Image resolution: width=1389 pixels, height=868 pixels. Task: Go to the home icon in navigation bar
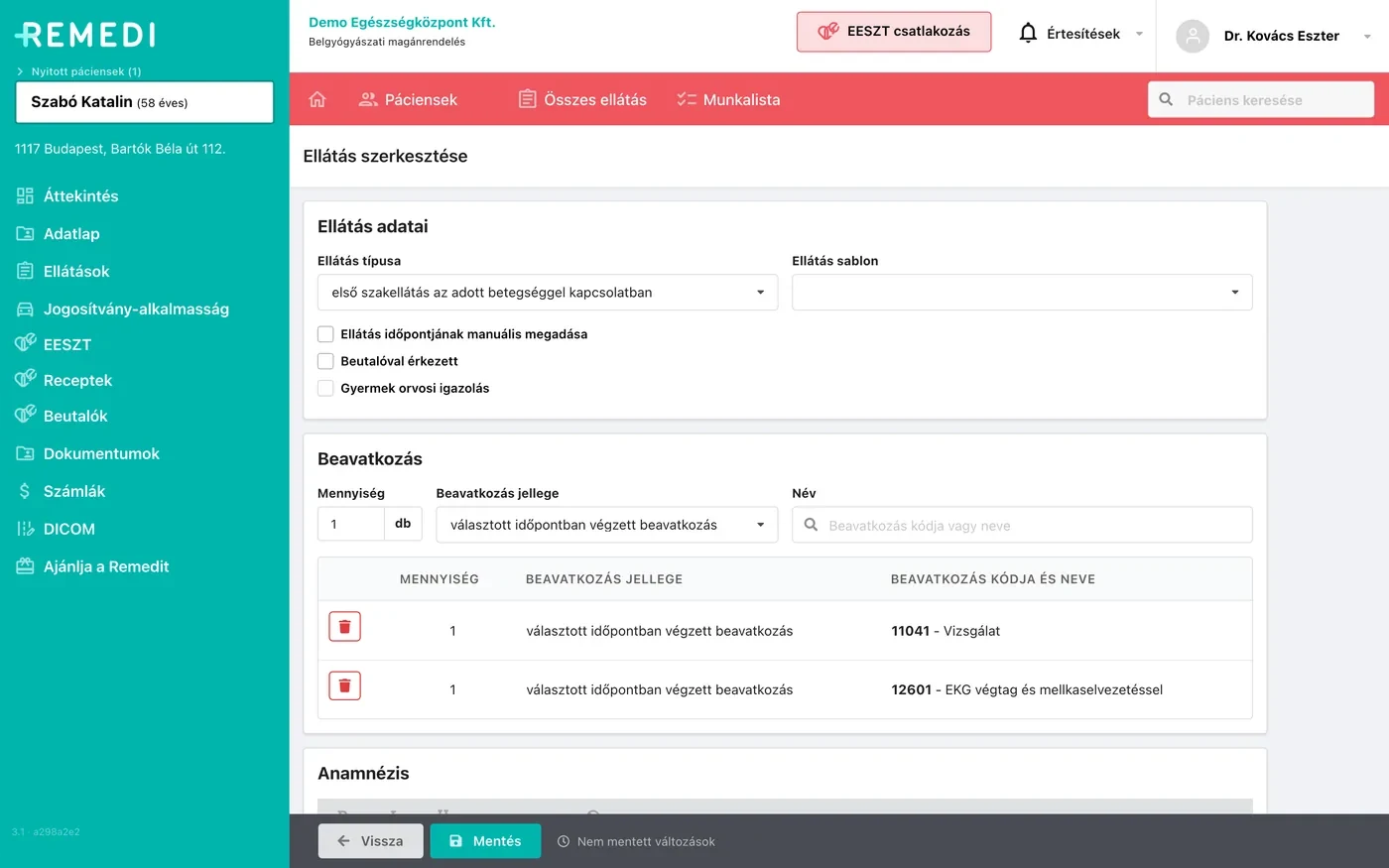[317, 99]
